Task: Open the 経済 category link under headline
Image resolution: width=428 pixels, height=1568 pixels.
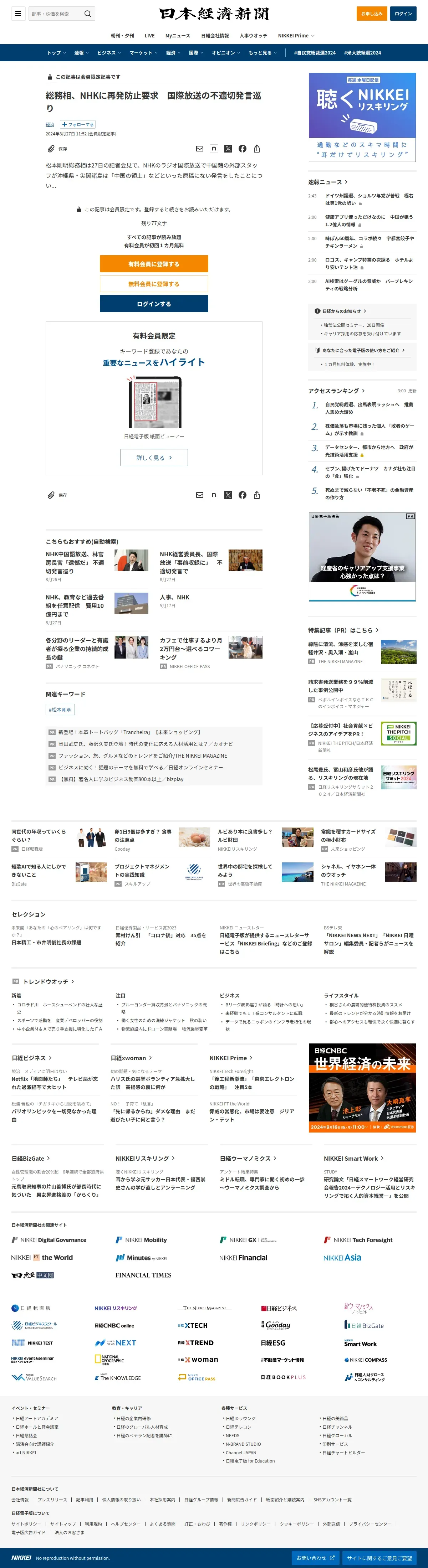Action: pos(50,124)
